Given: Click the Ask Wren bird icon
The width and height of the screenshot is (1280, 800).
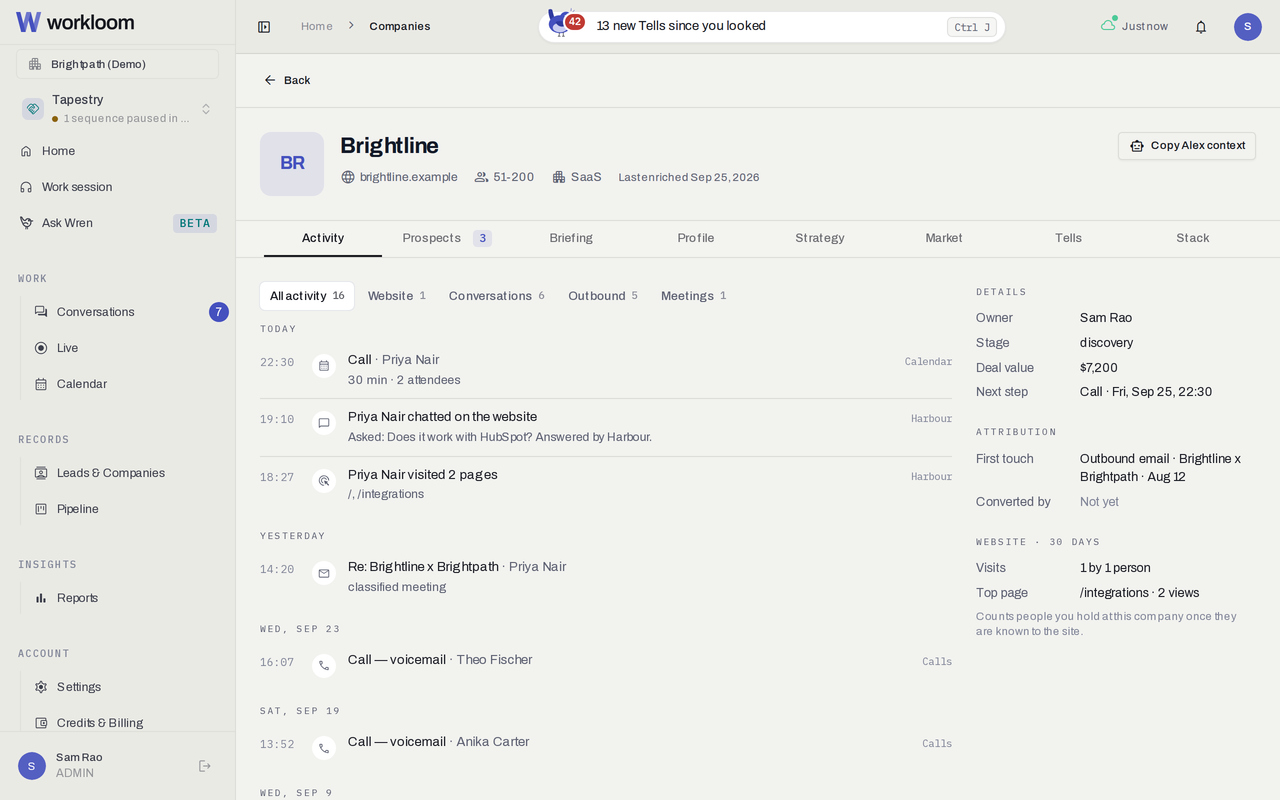Looking at the screenshot, I should [x=26, y=223].
